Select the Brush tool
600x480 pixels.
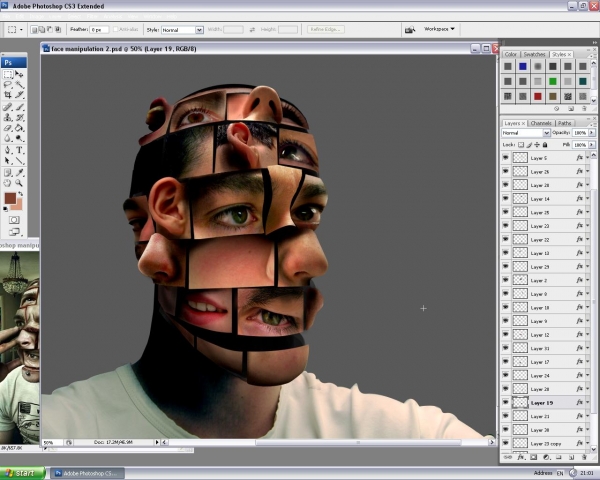pos(19,107)
